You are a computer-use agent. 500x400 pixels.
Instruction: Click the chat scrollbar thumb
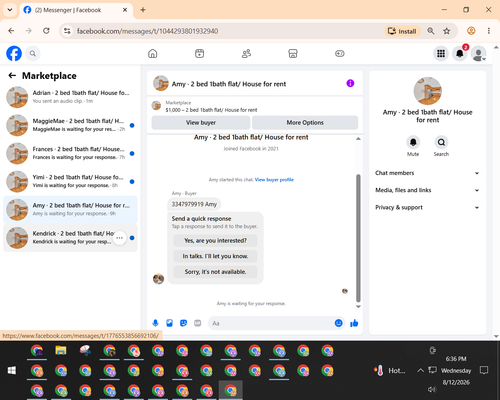tap(358, 238)
